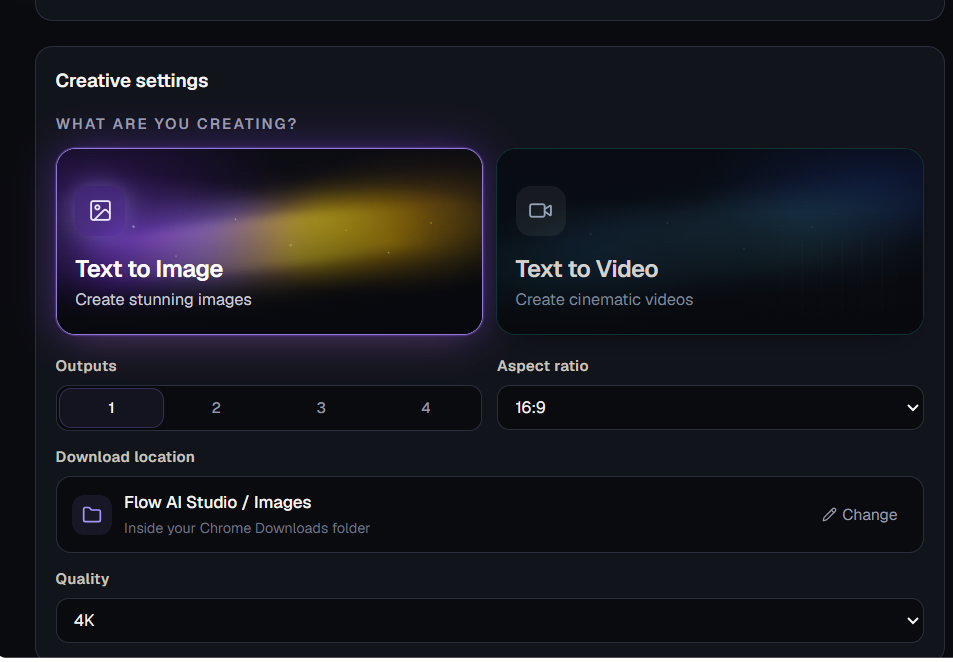The width and height of the screenshot is (953, 662).
Task: Click the 'Aspect ratio' label
Action: 543,366
